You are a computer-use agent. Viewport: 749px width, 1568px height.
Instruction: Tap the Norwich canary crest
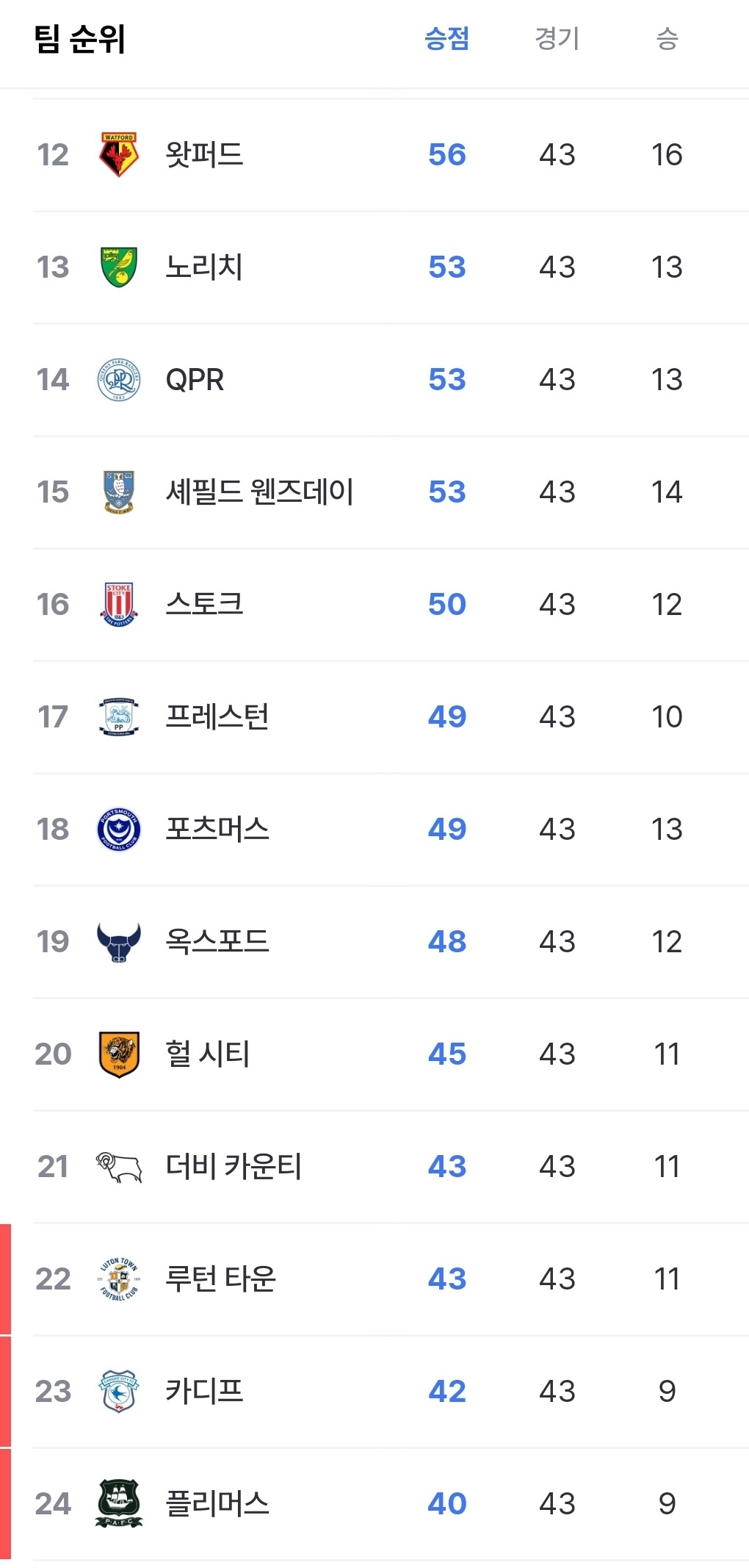(119, 267)
